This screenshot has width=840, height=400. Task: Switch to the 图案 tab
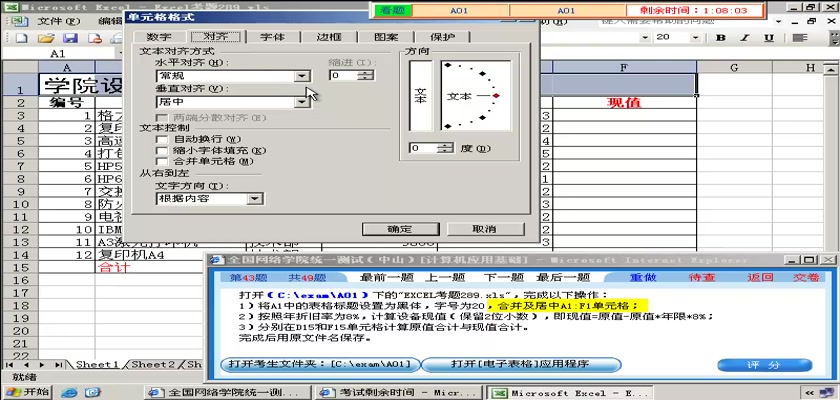point(386,37)
